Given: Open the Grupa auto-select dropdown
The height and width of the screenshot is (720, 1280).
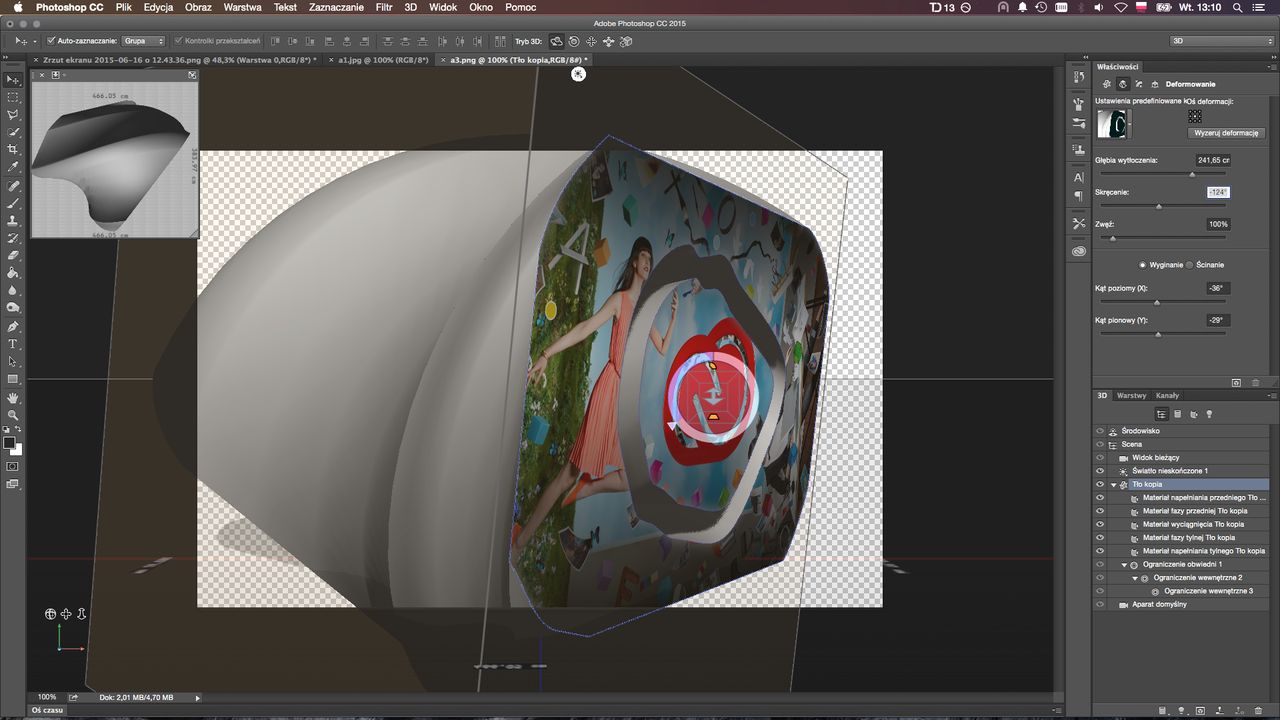Looking at the screenshot, I should 143,41.
